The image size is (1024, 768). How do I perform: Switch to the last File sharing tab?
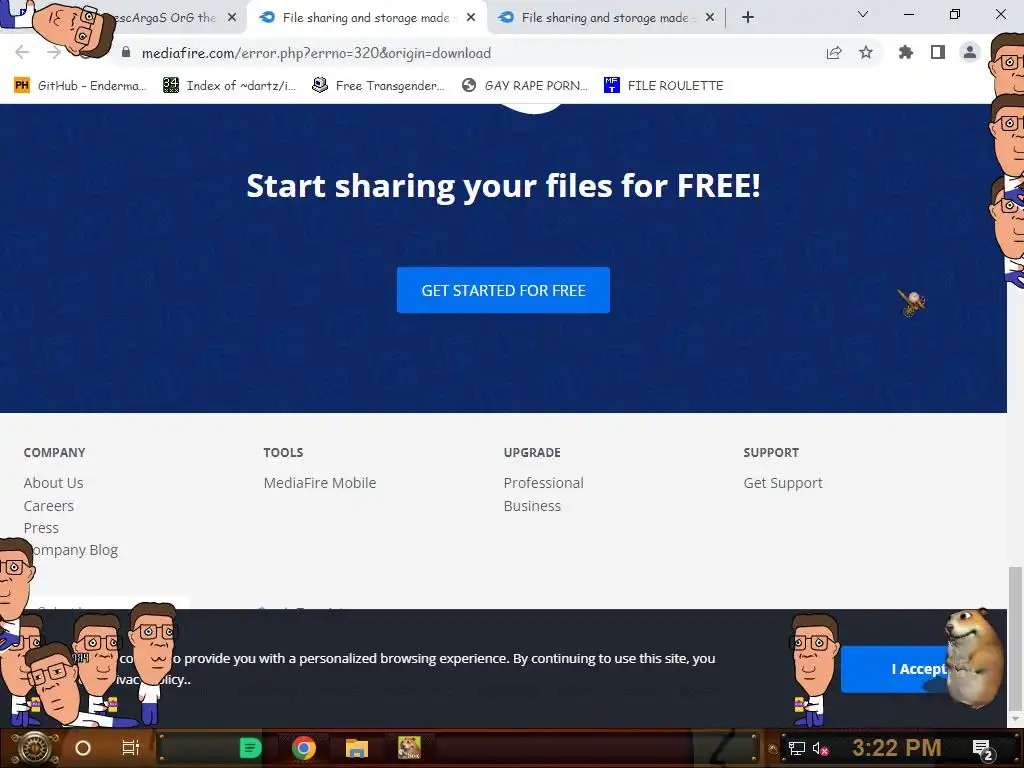tap(605, 18)
